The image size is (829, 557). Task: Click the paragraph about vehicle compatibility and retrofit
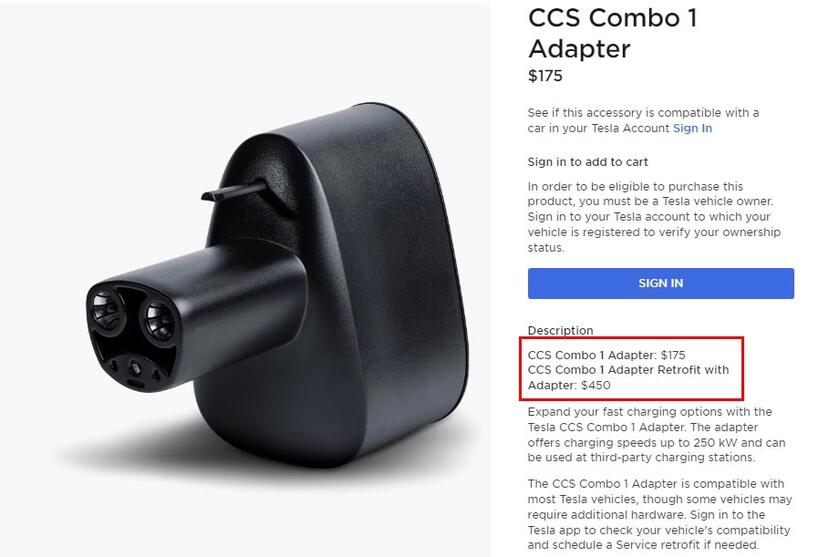click(x=659, y=514)
